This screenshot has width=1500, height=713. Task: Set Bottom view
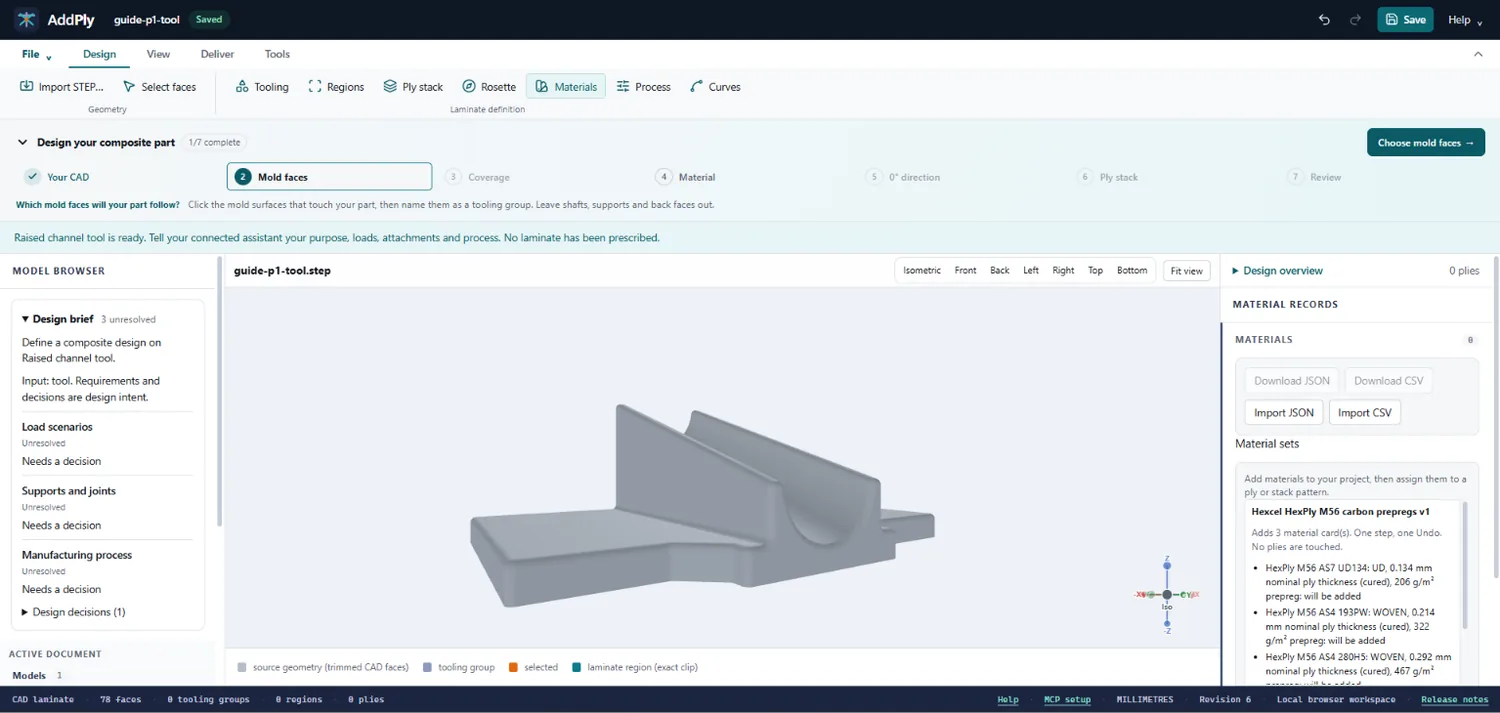1132,271
